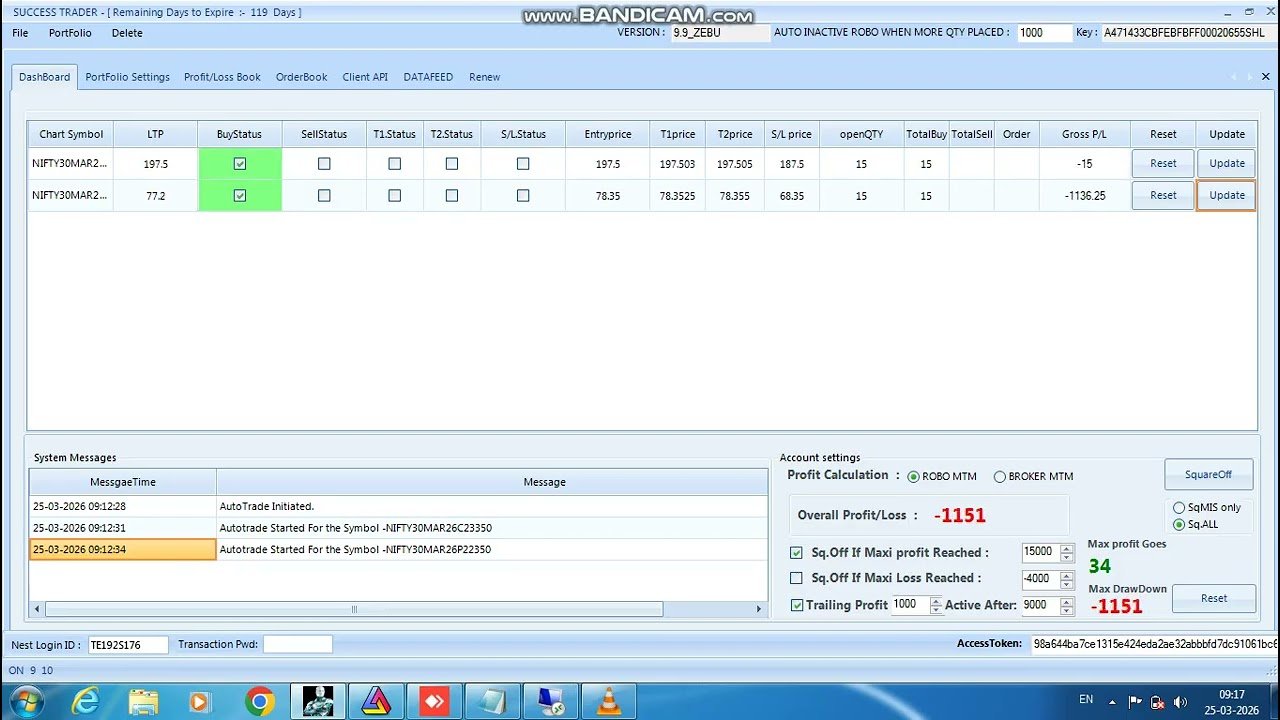
Task: Click the speaker icon in the system tray
Action: point(1181,700)
